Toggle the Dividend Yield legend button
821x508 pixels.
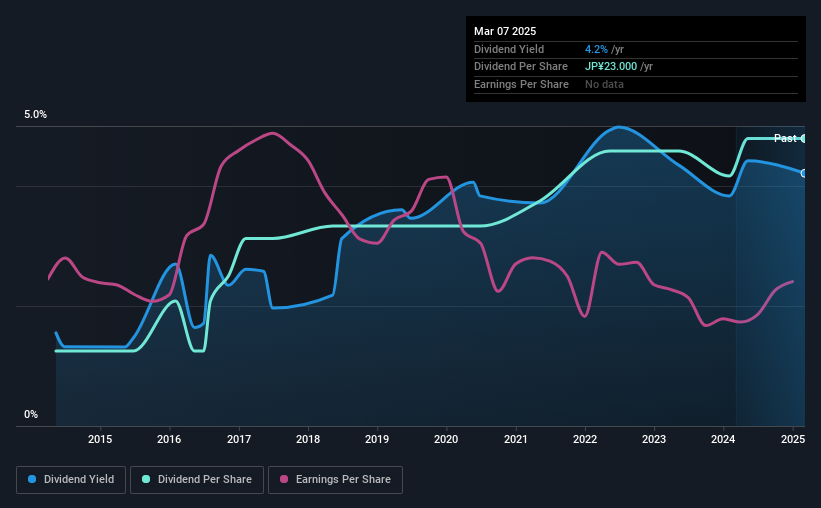pyautogui.click(x=71, y=480)
